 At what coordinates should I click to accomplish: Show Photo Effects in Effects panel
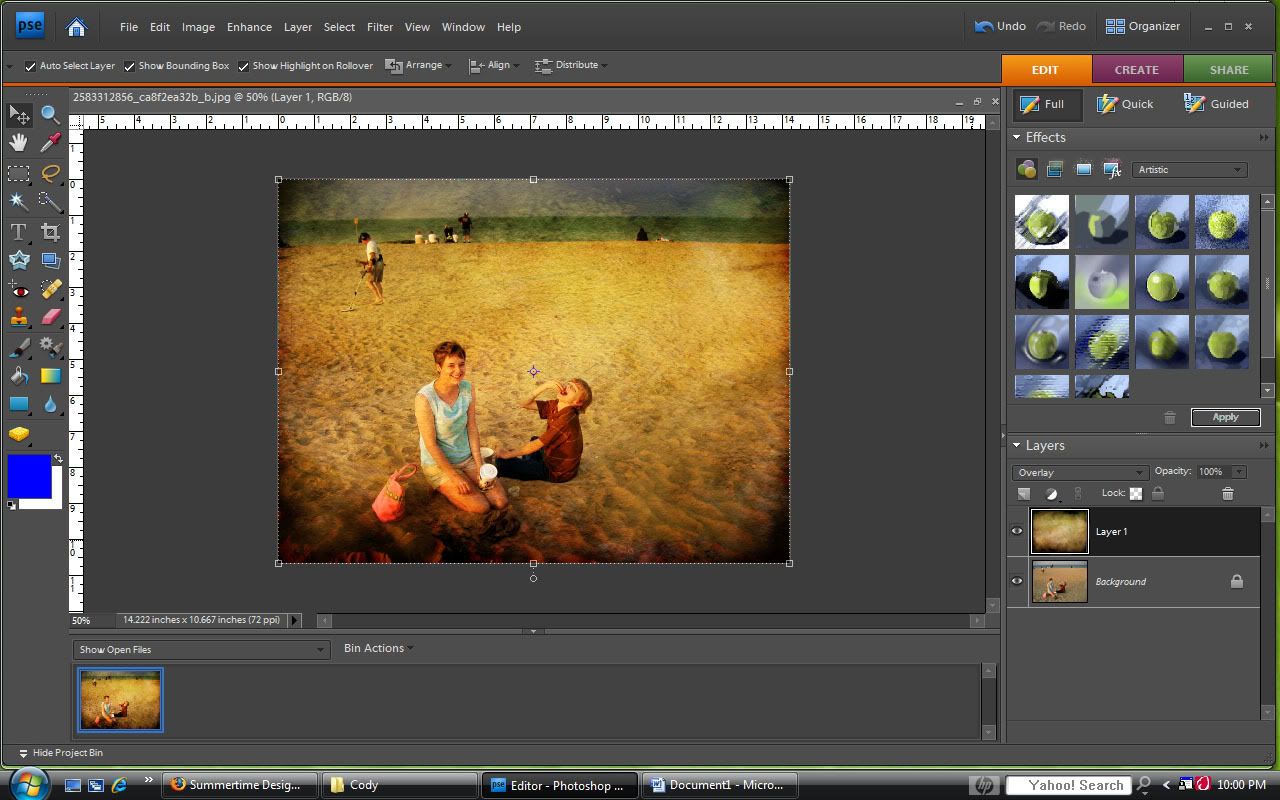1083,169
